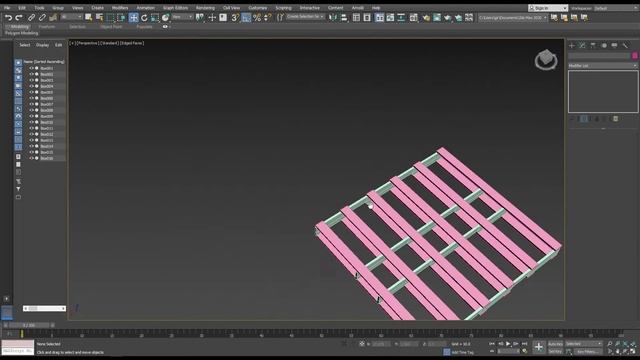Click the Zoom Extents navigation icon
640x360 pixels.
coord(625,344)
